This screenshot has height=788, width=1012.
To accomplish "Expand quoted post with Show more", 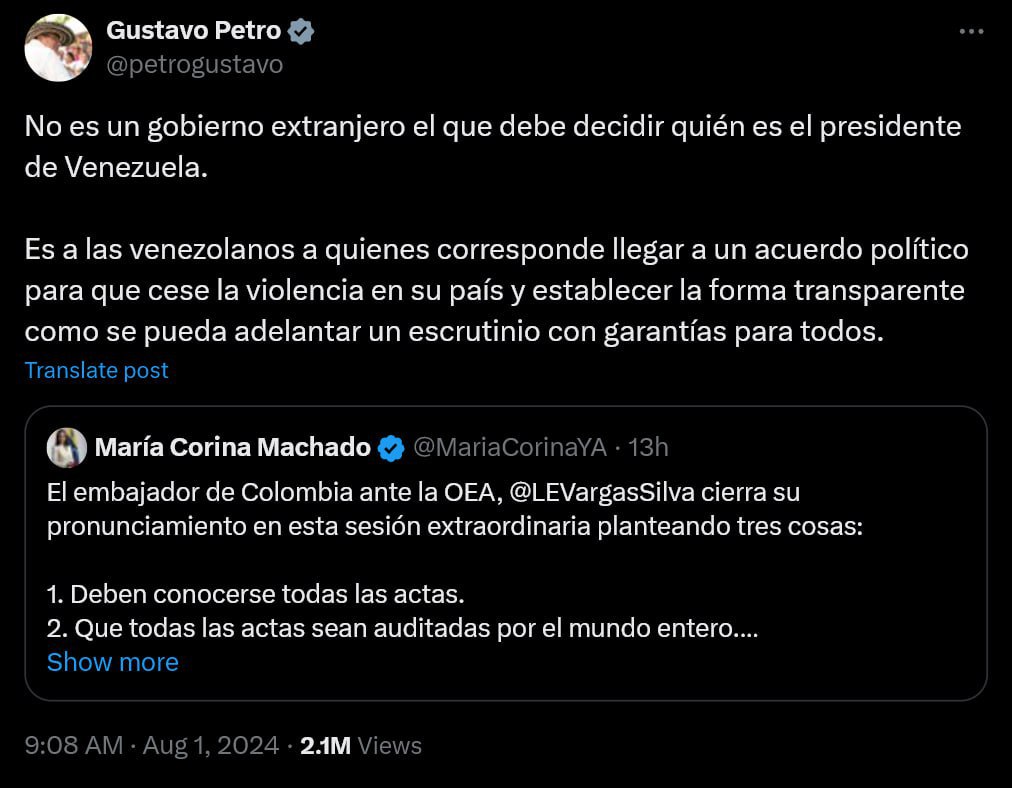I will tap(112, 662).
